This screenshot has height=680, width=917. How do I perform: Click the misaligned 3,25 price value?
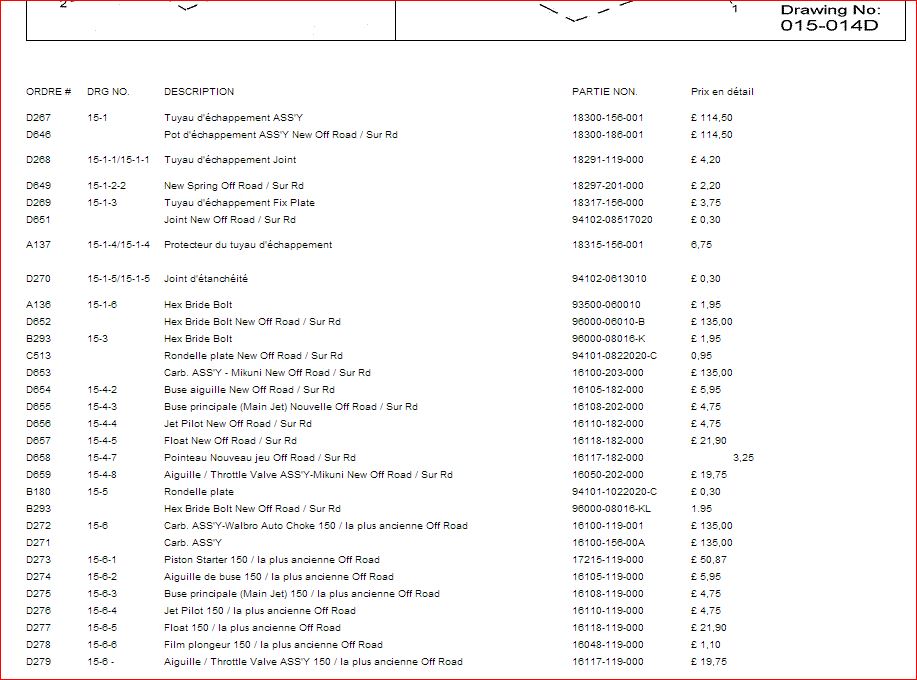coord(744,457)
